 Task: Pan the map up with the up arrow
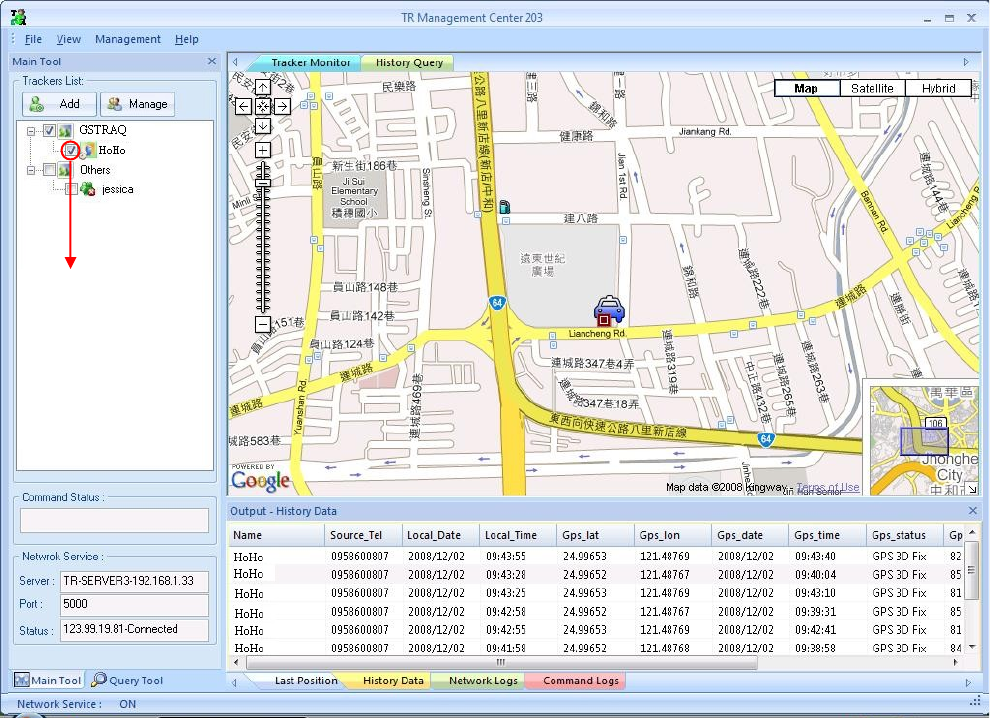263,87
